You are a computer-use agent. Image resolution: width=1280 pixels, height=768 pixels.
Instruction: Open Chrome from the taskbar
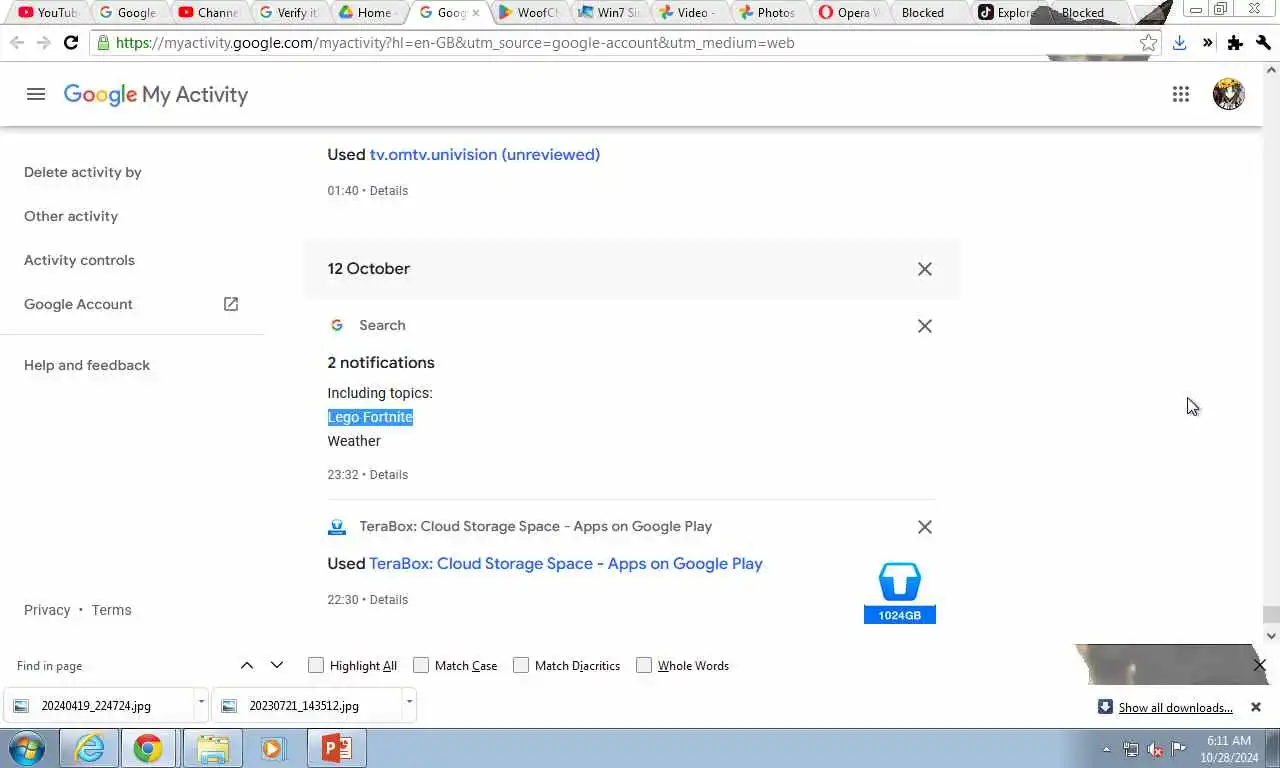coord(148,748)
